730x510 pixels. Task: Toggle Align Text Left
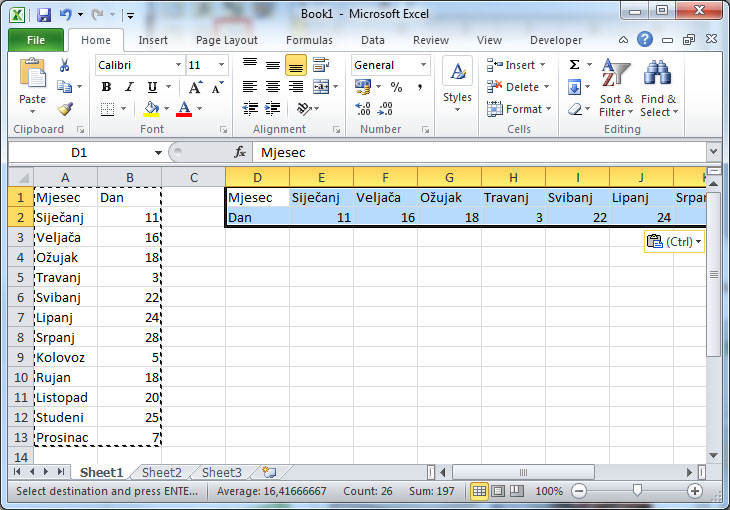pyautogui.click(x=250, y=87)
